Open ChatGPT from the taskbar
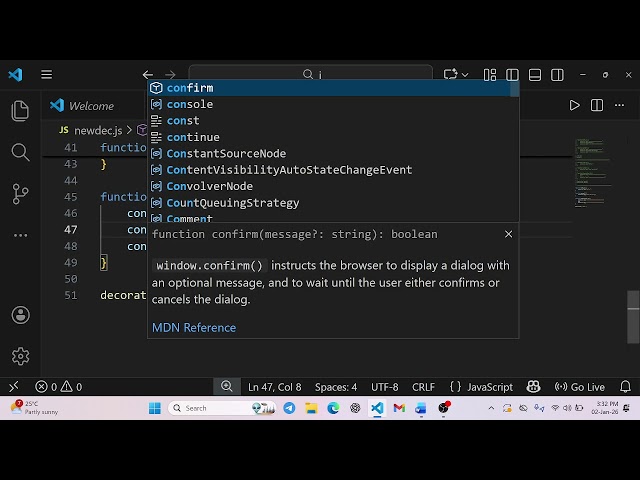The height and width of the screenshot is (480, 640). [x=355, y=408]
